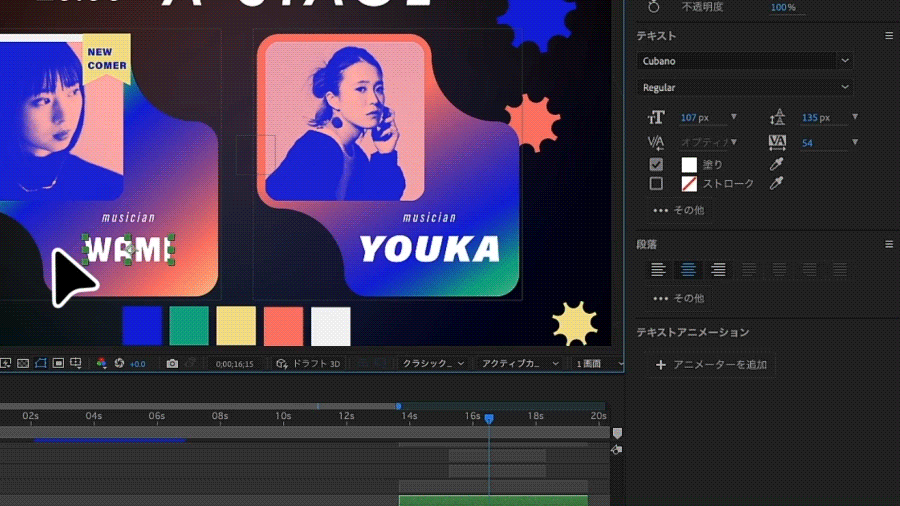This screenshot has height=506, width=900.
Task: Select the YOUKA text in the composition
Action: coord(429,249)
